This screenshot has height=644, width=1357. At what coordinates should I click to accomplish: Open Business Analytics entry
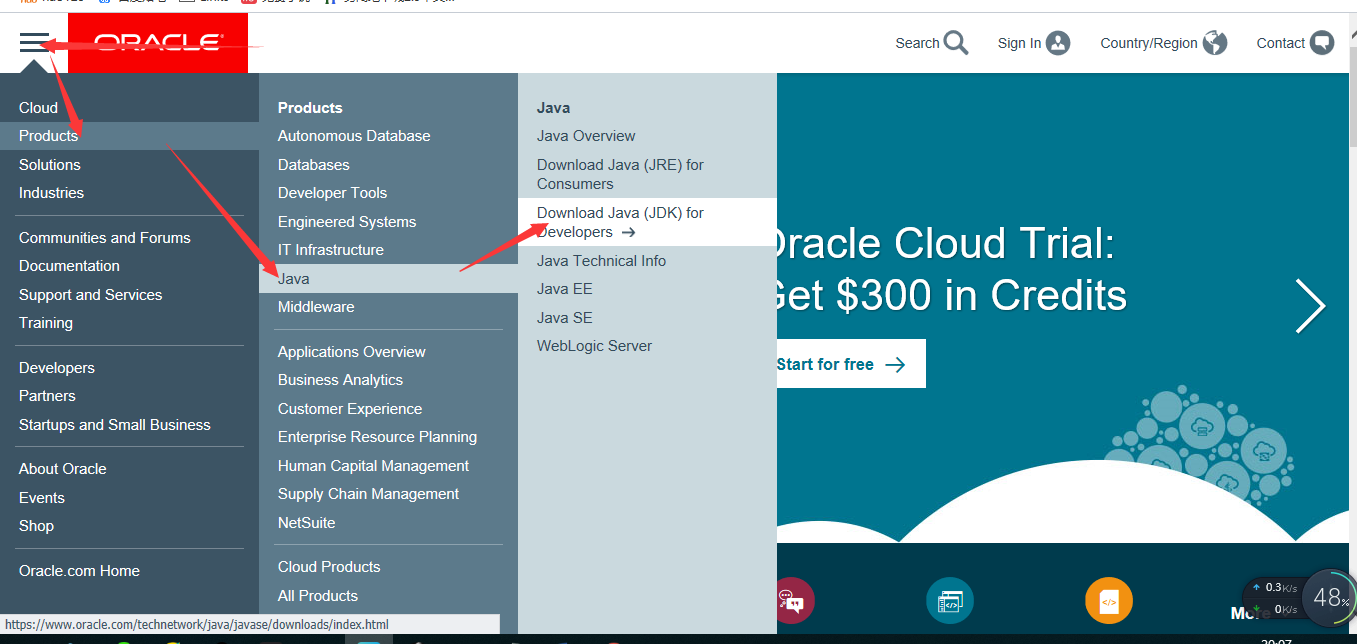340,380
